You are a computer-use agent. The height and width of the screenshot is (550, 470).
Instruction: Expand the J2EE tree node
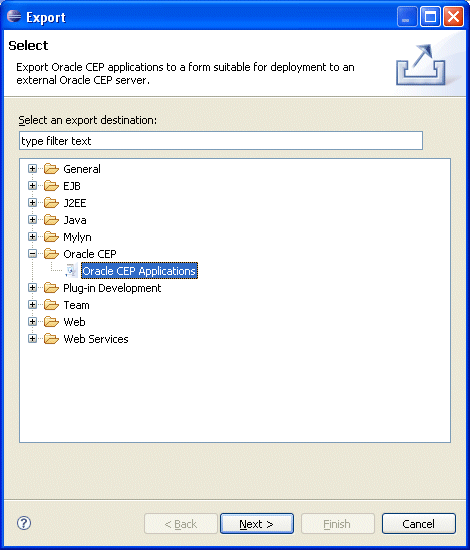[x=32, y=203]
